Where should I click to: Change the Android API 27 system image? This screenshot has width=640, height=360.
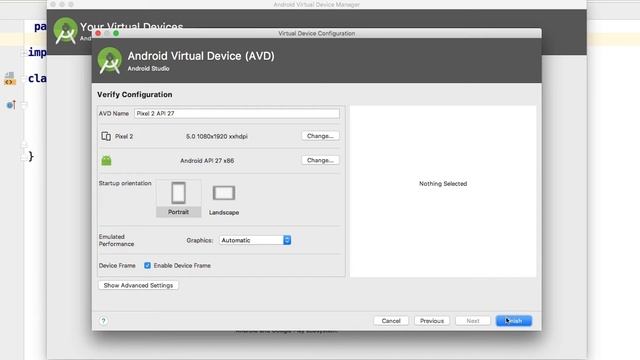pos(320,160)
